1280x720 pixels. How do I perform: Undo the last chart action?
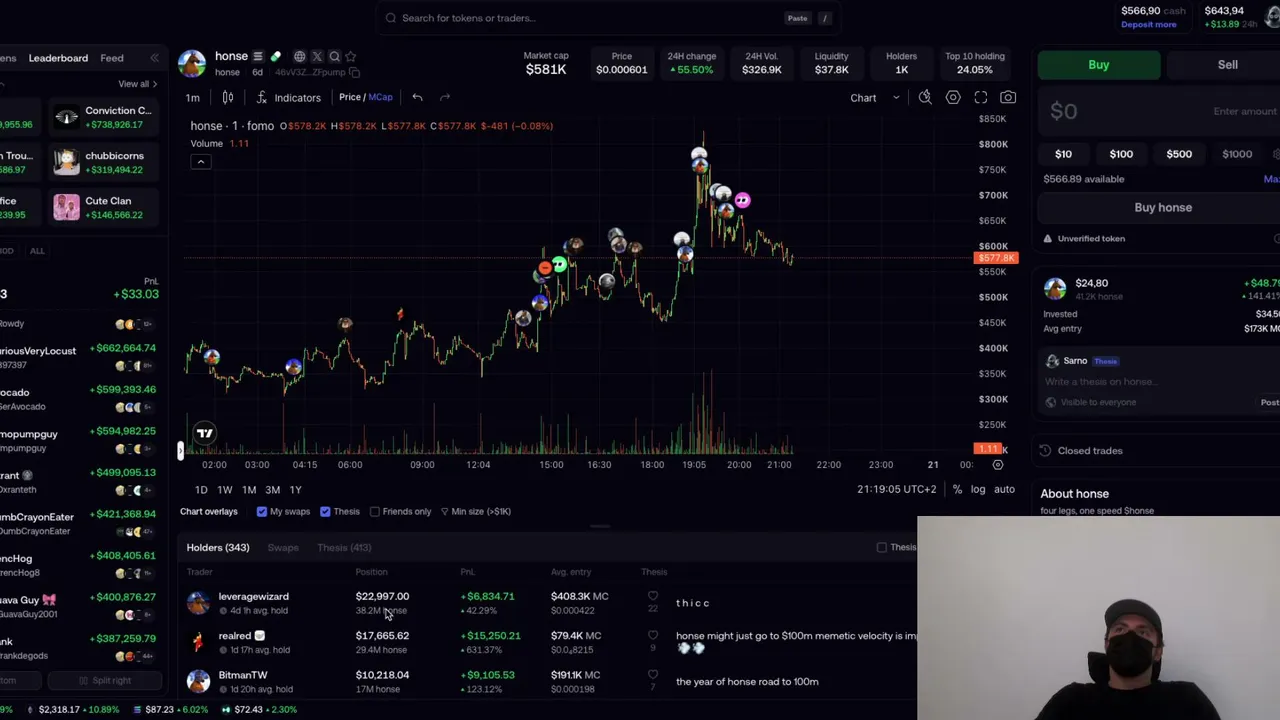[417, 97]
